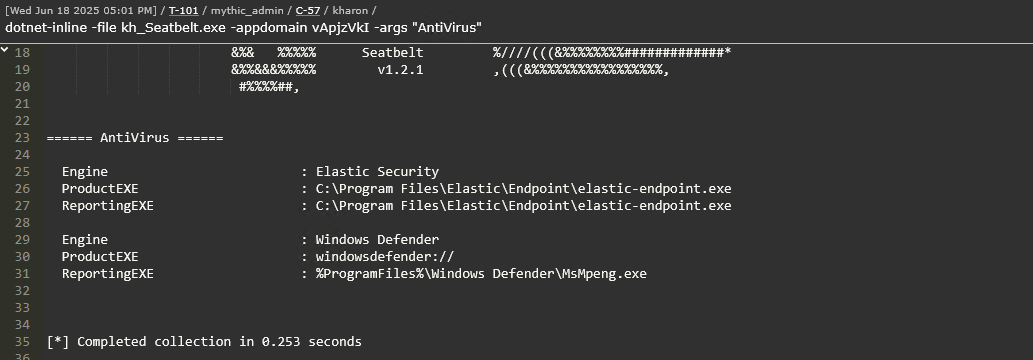Viewport: 1033px width, 360px height.
Task: Click the MsMpeng.exe ReportingEXE path
Action: tap(482, 274)
